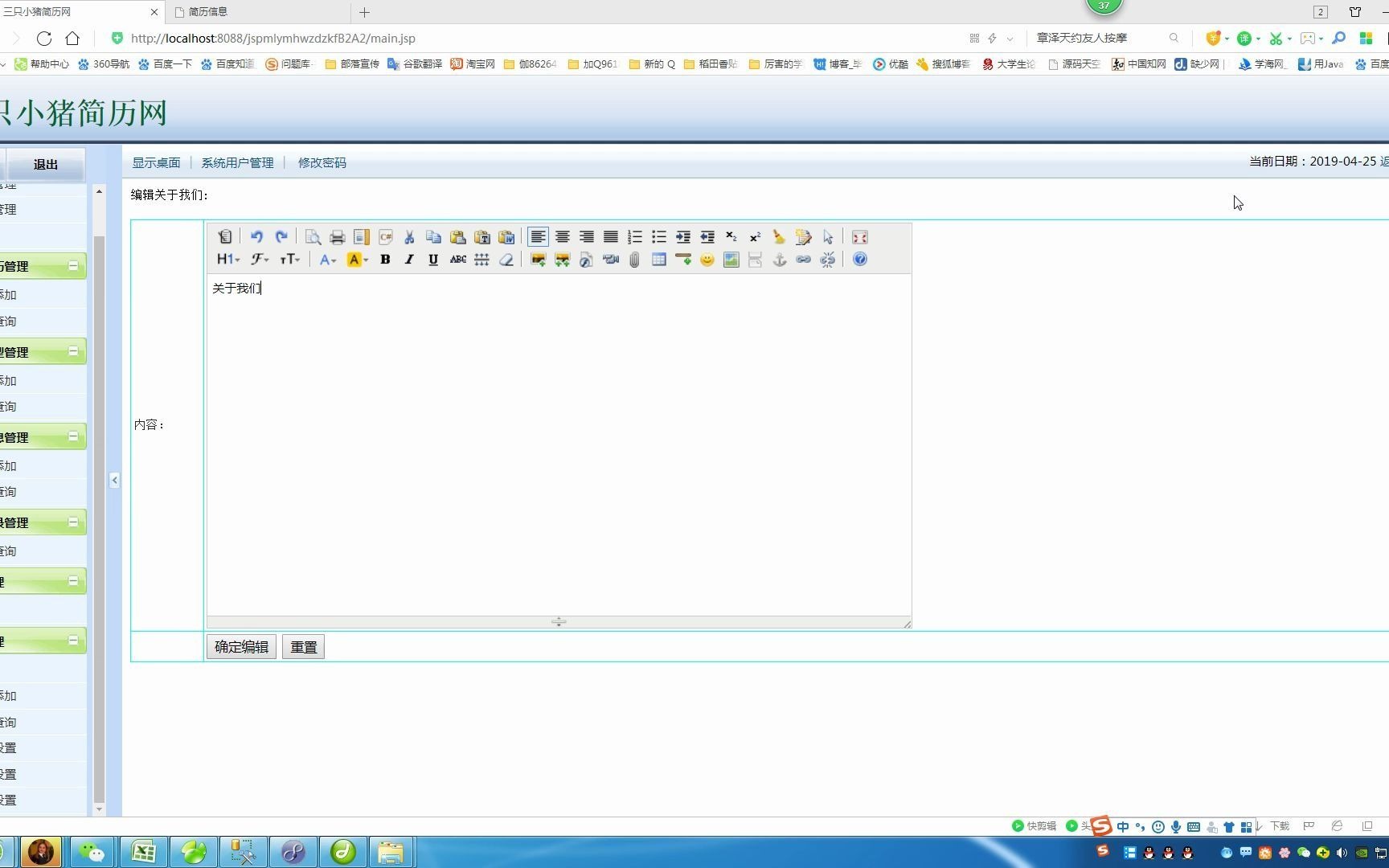The image size is (1389, 868).
Task: Open the font family dropdown
Action: [260, 260]
